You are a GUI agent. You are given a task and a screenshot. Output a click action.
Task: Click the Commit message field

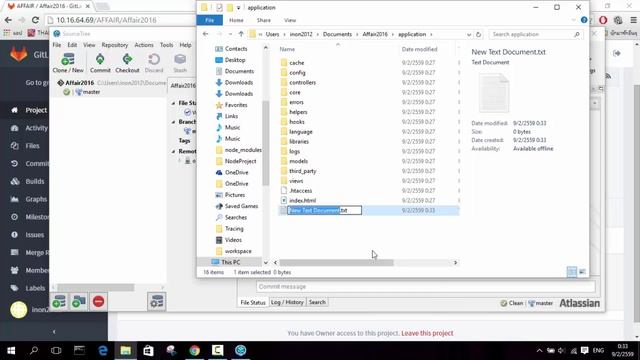425,287
